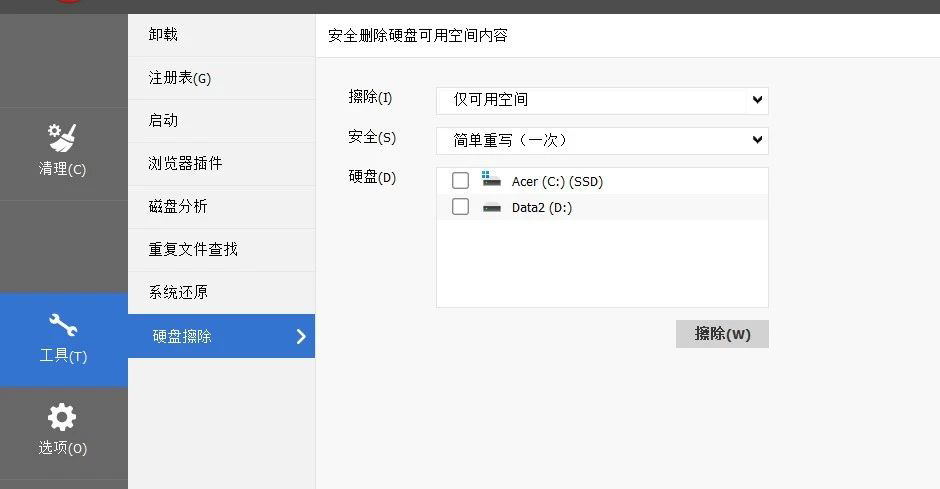Select the 工具(T) tools wrench icon
The height and width of the screenshot is (489, 940).
pyautogui.click(x=63, y=325)
